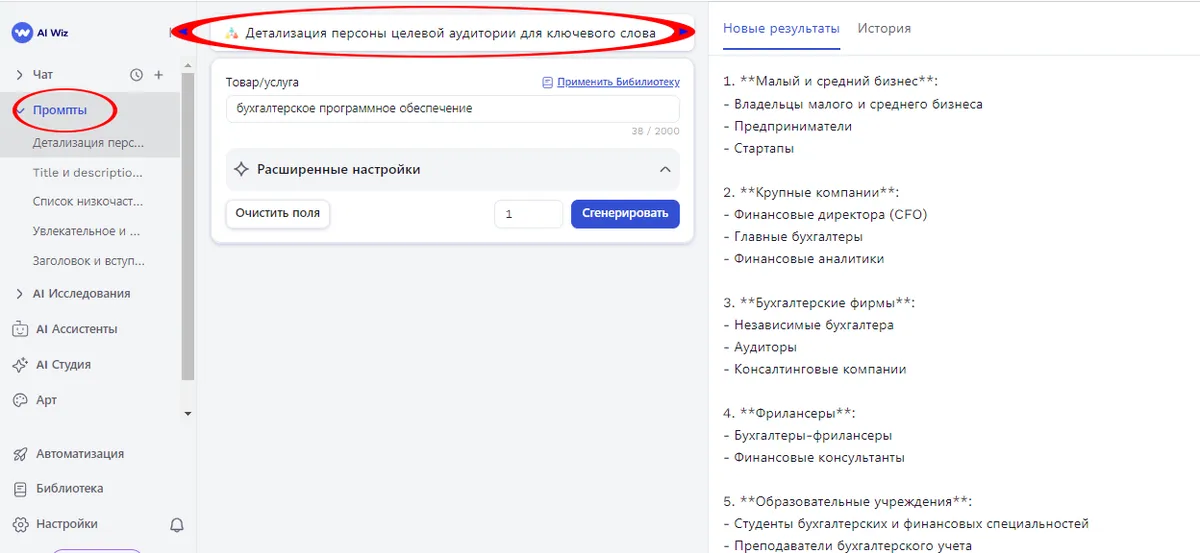Click the results count field showing 1

[x=528, y=214]
